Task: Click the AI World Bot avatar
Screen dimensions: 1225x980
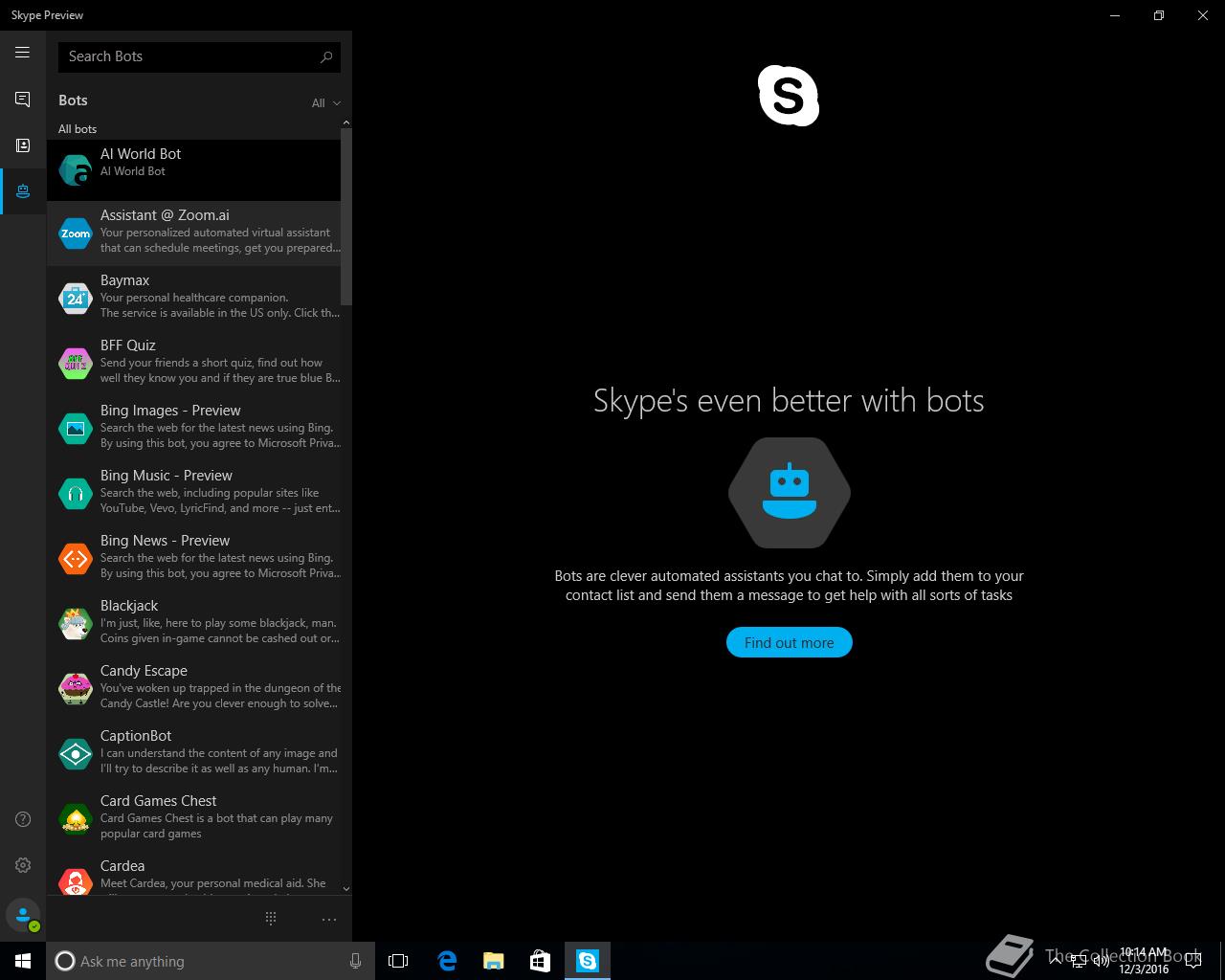Action: tap(76, 170)
